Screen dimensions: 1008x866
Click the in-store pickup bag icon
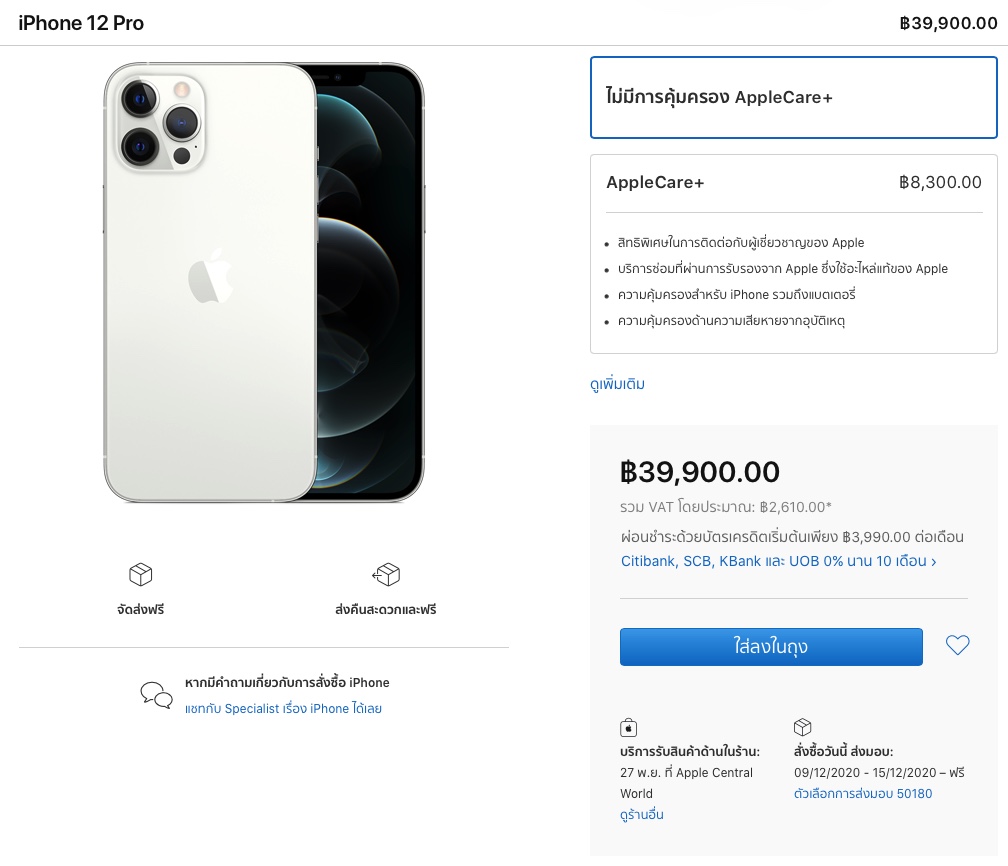(x=629, y=727)
